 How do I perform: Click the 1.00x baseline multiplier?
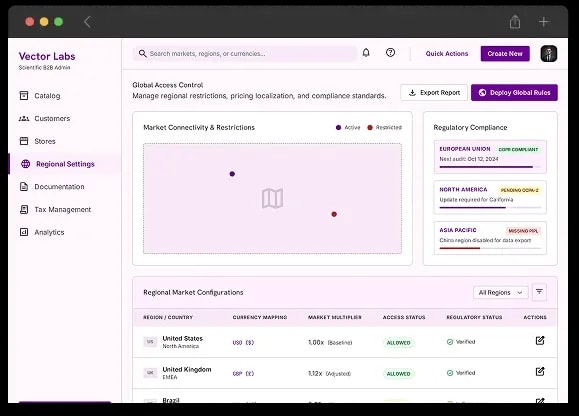point(330,343)
